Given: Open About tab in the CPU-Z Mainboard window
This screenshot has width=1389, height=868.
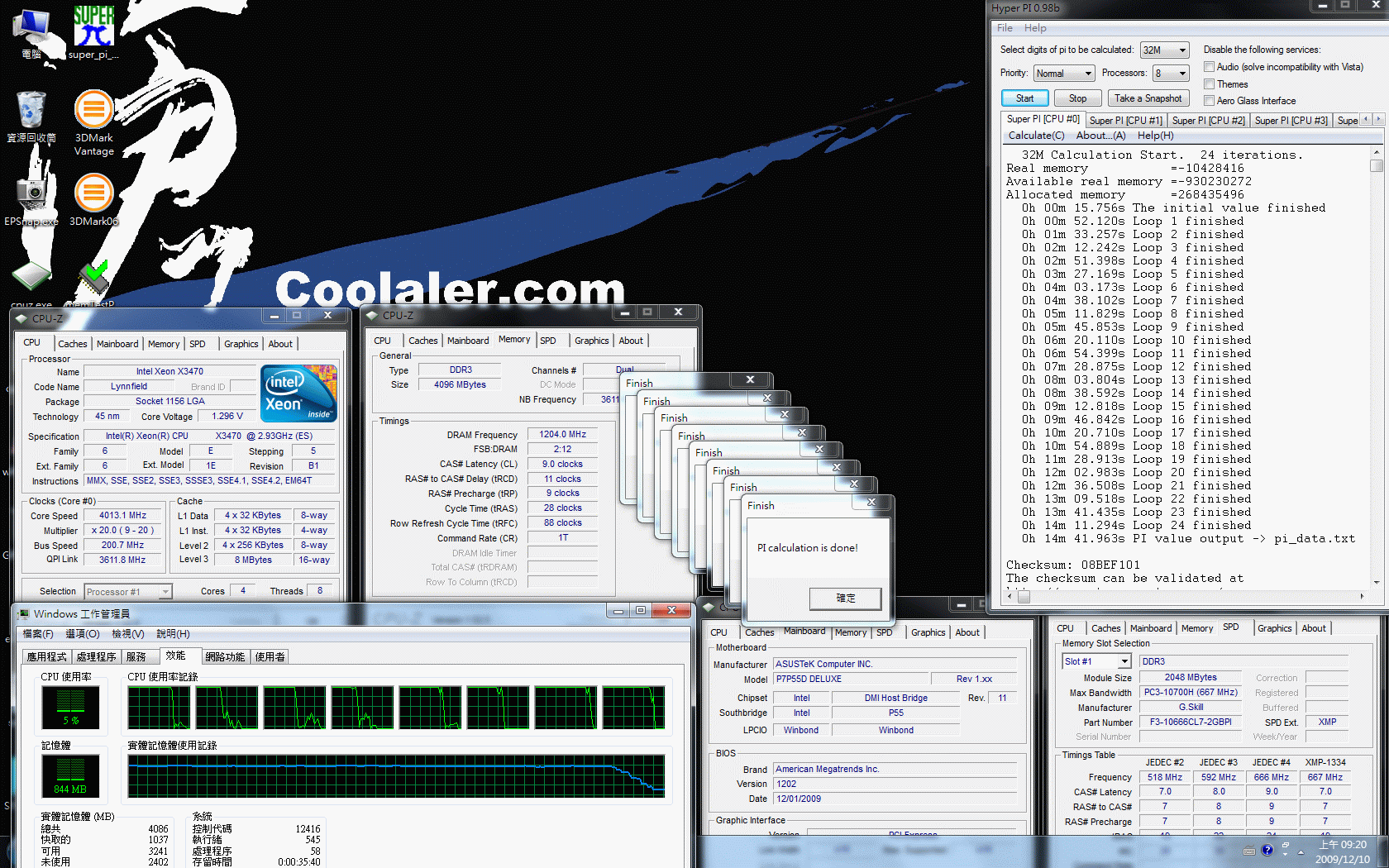Looking at the screenshot, I should click(967, 632).
